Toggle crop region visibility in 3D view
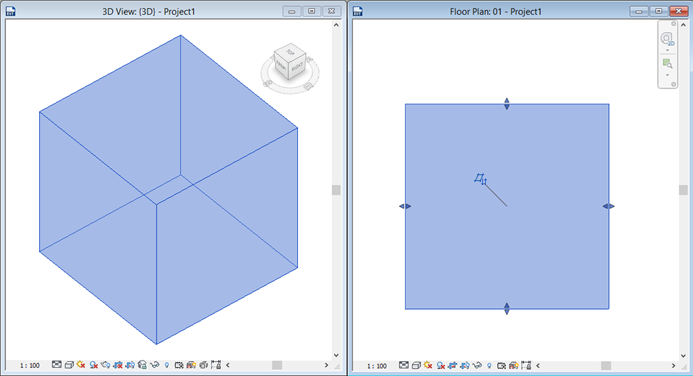 [x=130, y=365]
